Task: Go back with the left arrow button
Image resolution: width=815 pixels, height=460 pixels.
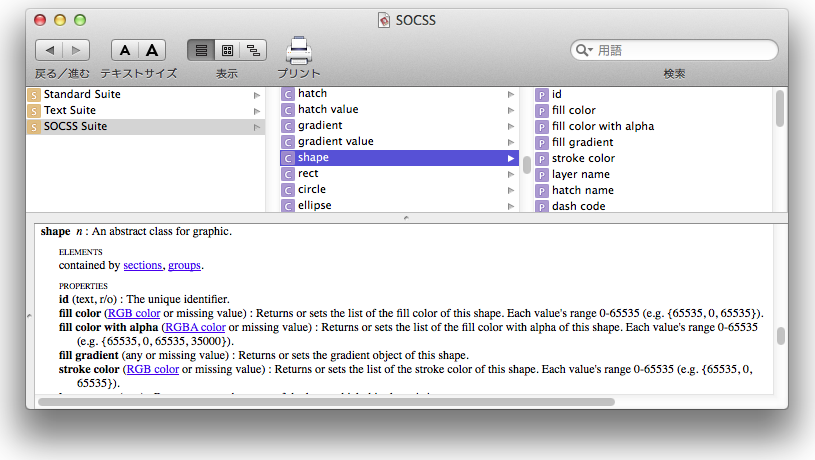Action: pyautogui.click(x=49, y=50)
